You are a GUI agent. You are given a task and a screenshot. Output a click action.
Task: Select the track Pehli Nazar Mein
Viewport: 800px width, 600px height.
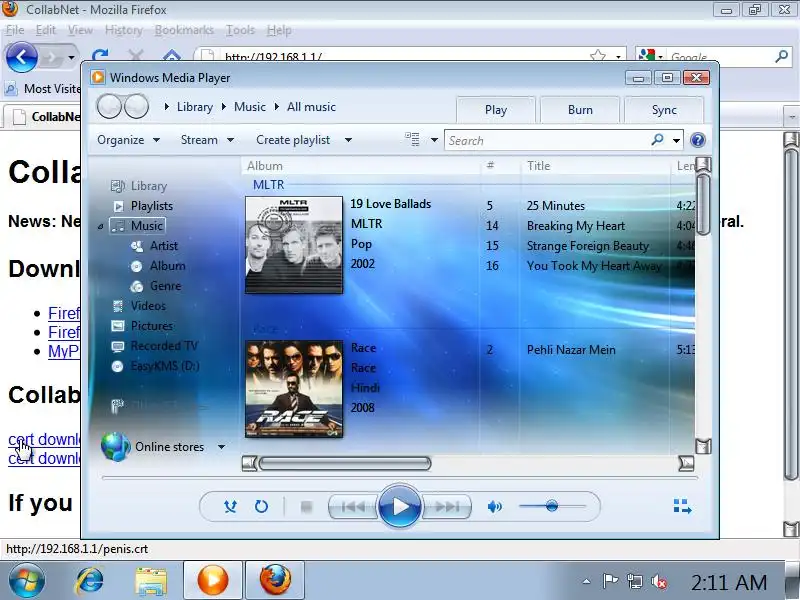[x=571, y=349]
